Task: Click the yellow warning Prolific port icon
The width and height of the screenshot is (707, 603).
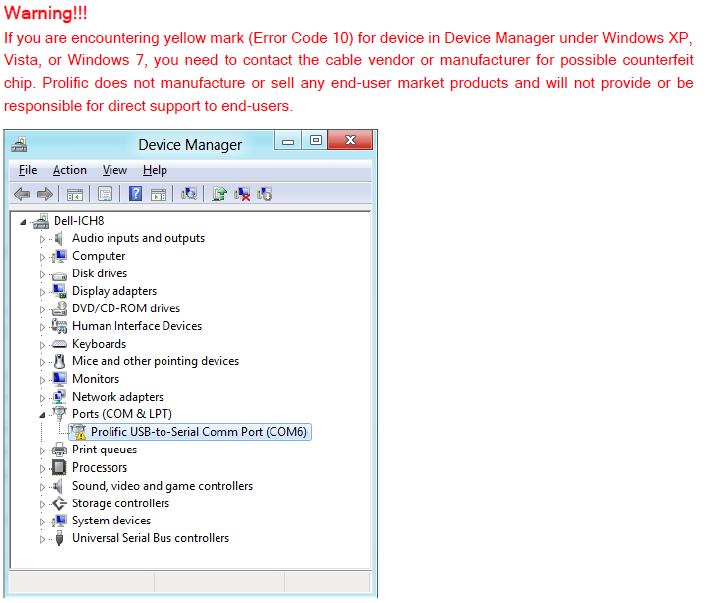Action: pos(78,432)
